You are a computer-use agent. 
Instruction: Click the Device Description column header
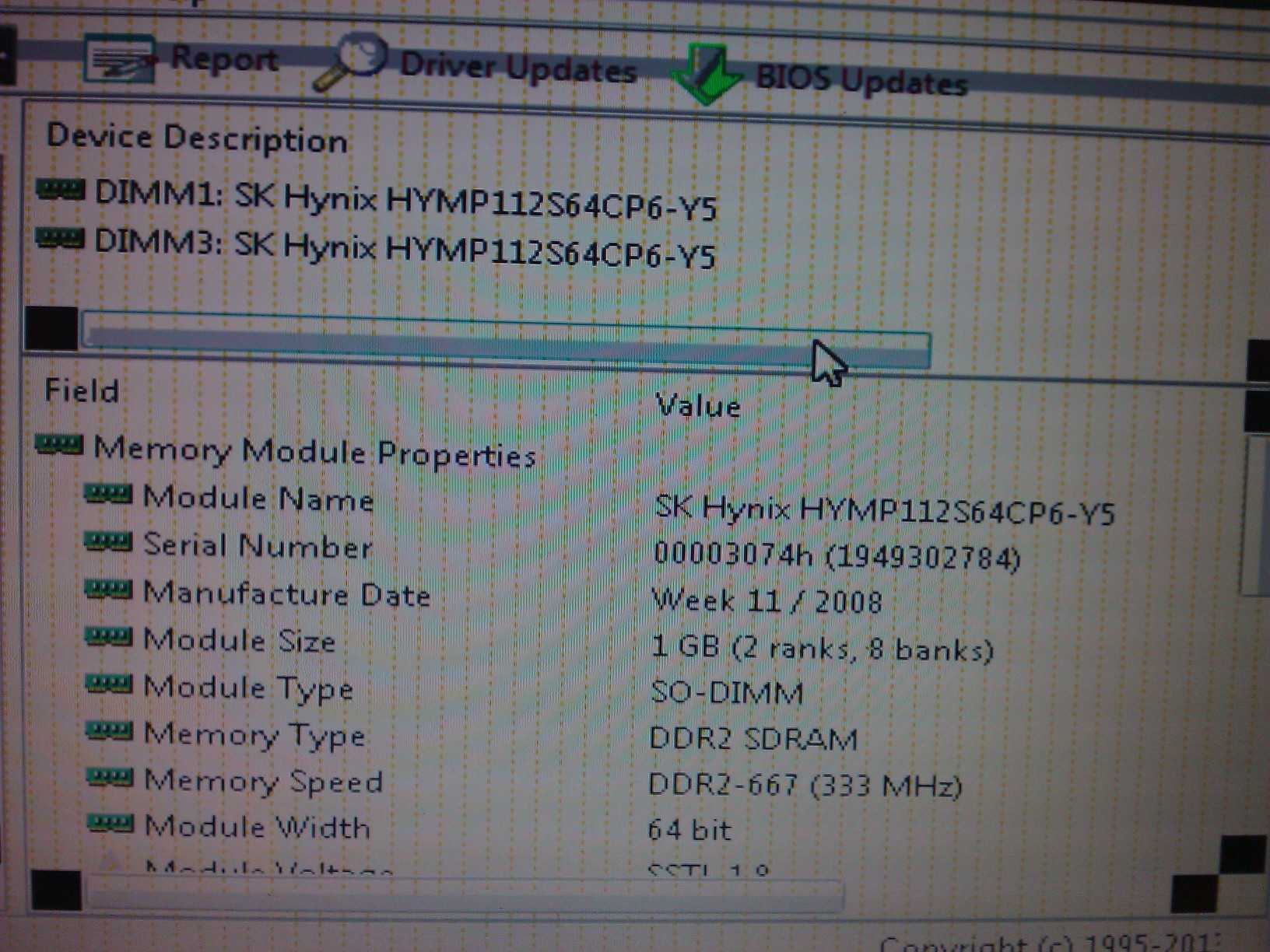197,138
